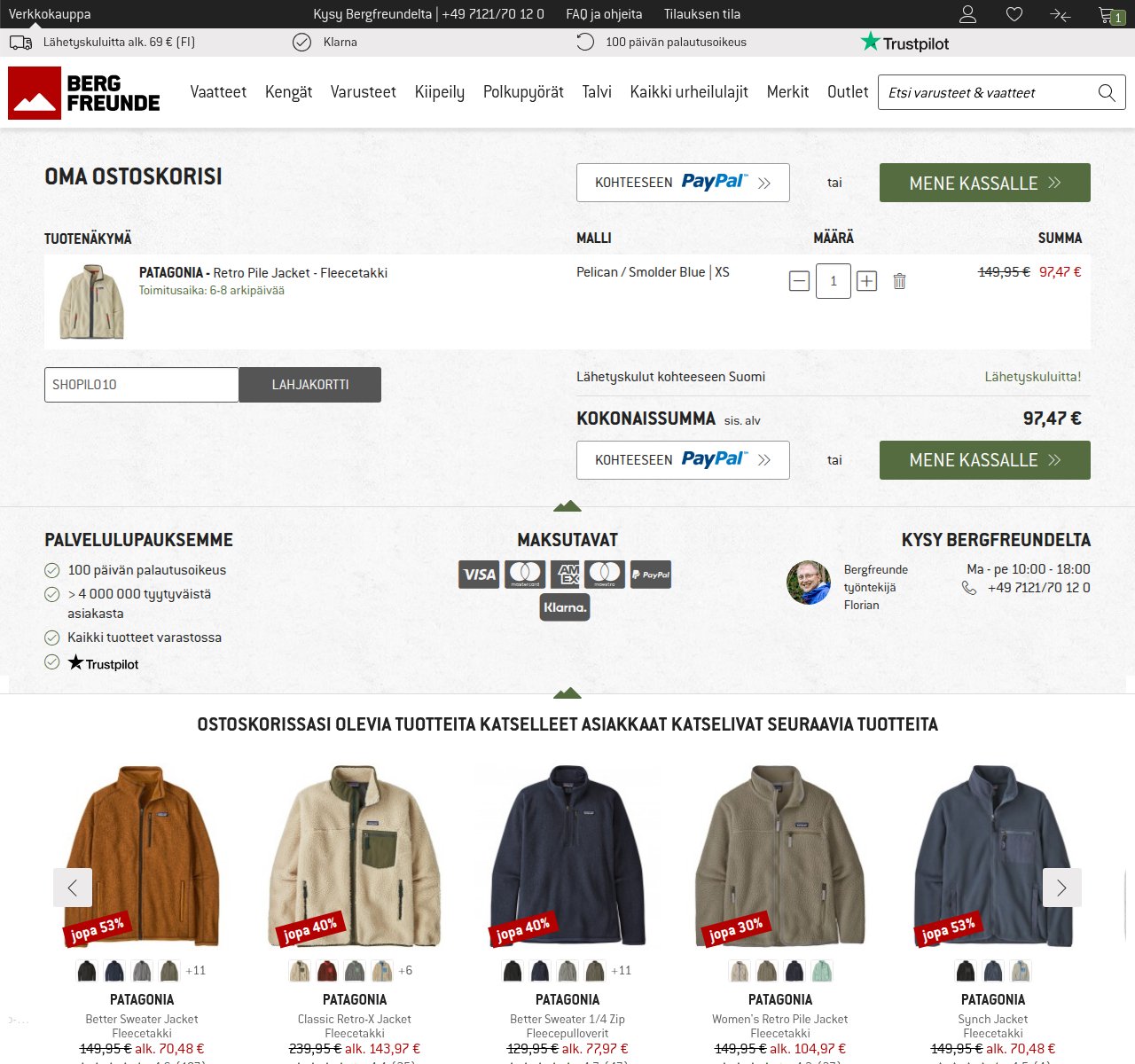
Task: Click Mene kassalle button beside the cart heading
Action: pos(985,183)
